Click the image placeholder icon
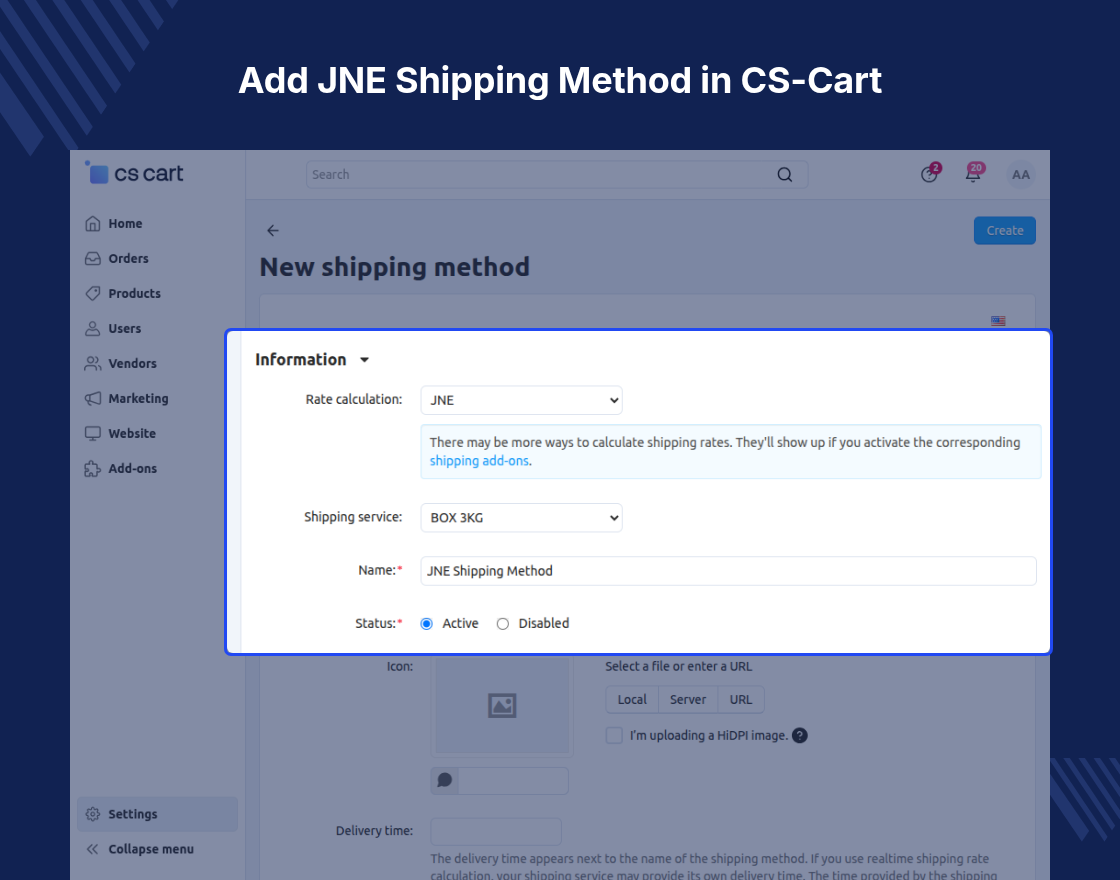 pos(502,706)
